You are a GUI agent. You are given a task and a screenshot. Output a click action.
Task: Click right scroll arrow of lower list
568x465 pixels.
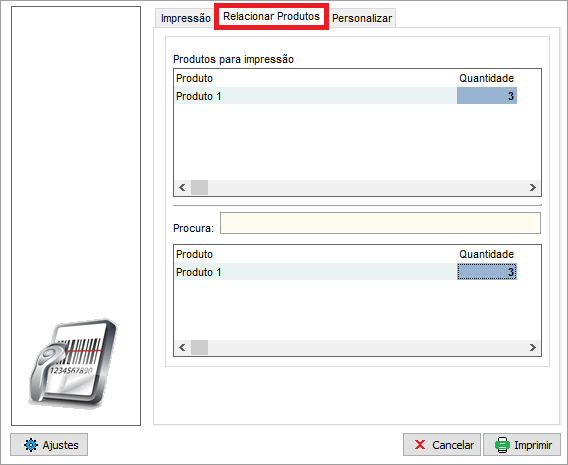[532, 348]
